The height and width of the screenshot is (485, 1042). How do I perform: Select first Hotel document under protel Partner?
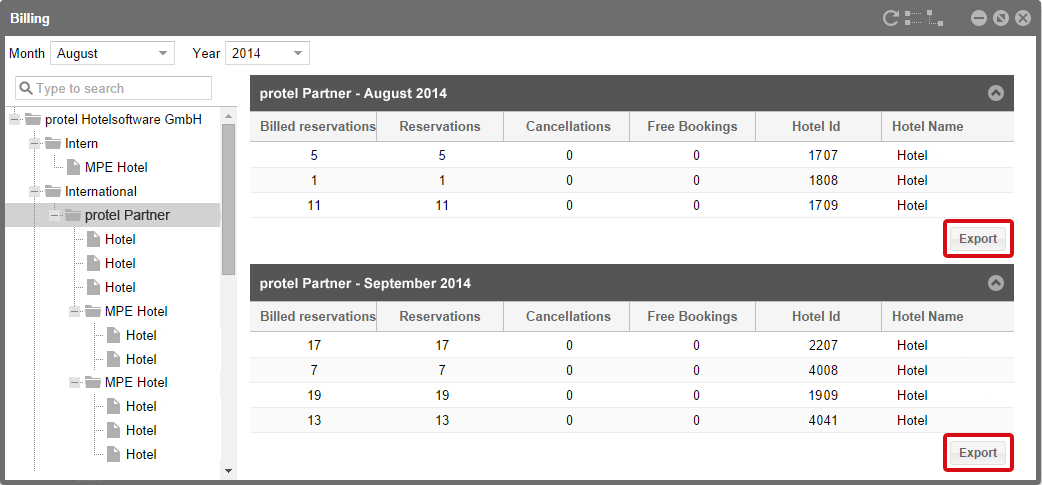point(111,239)
